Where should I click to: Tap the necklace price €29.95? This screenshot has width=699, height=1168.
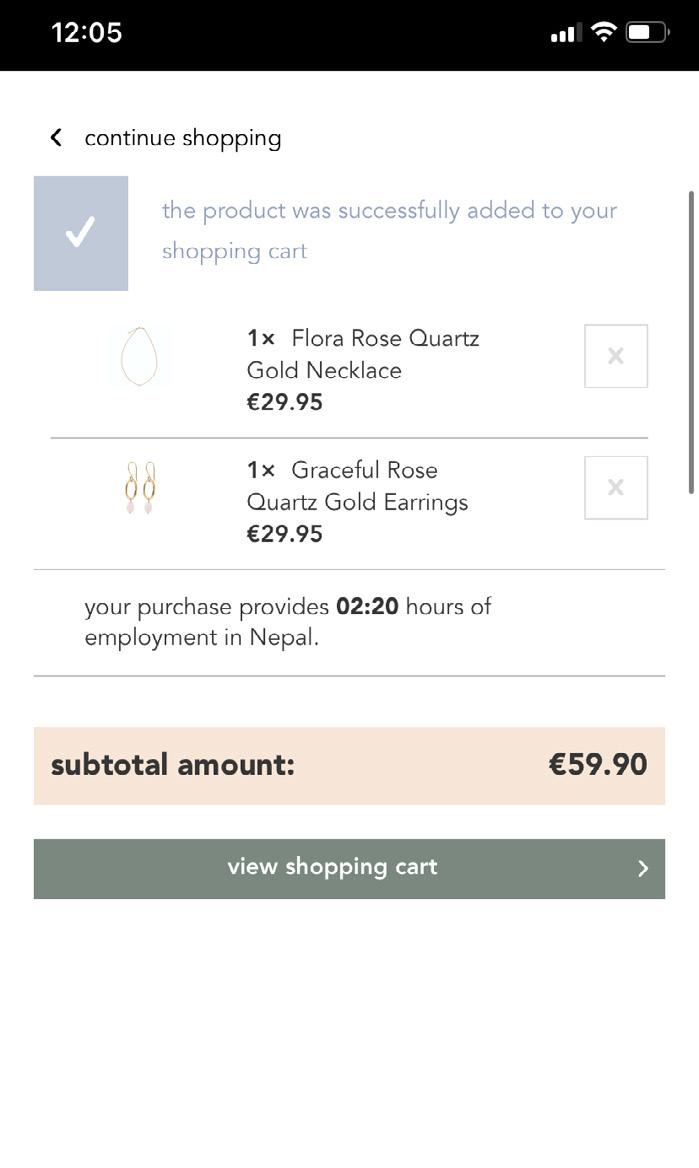click(x=285, y=402)
